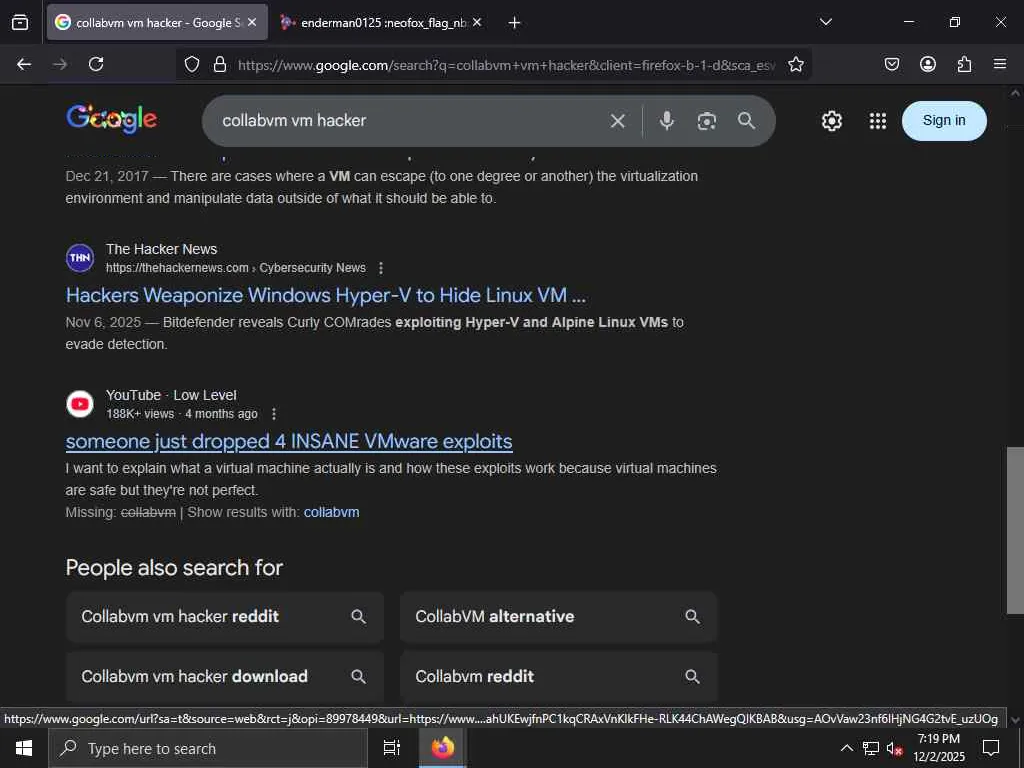
Task: Open Firefox View icon in tab bar
Action: tap(20, 23)
